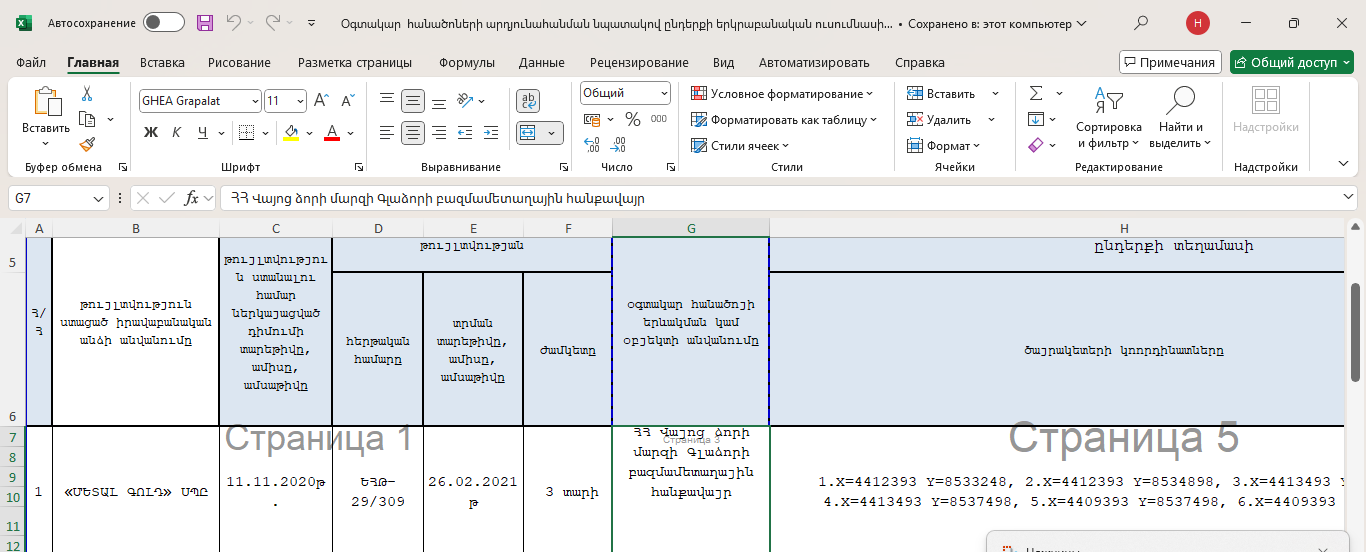Open the Условное форматирование dropdown
1366x552 pixels.
(x=782, y=93)
